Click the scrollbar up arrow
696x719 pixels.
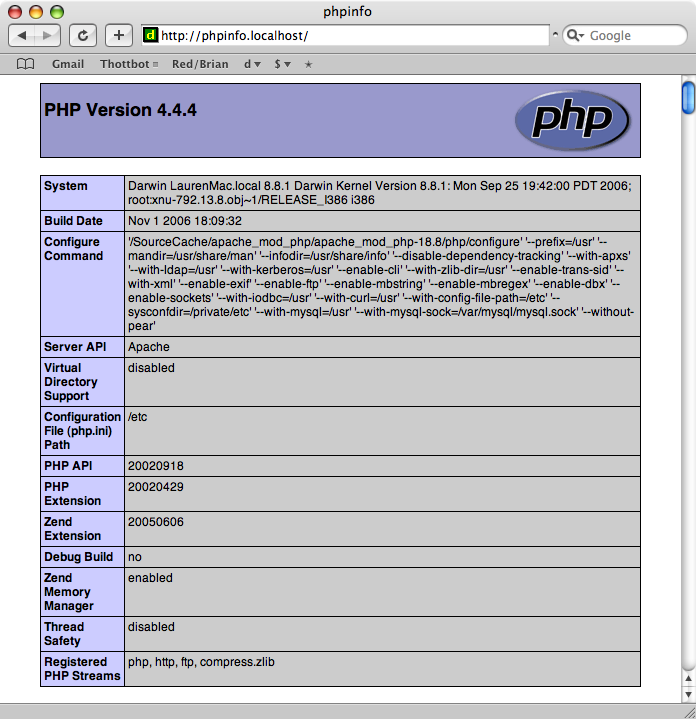tap(688, 678)
